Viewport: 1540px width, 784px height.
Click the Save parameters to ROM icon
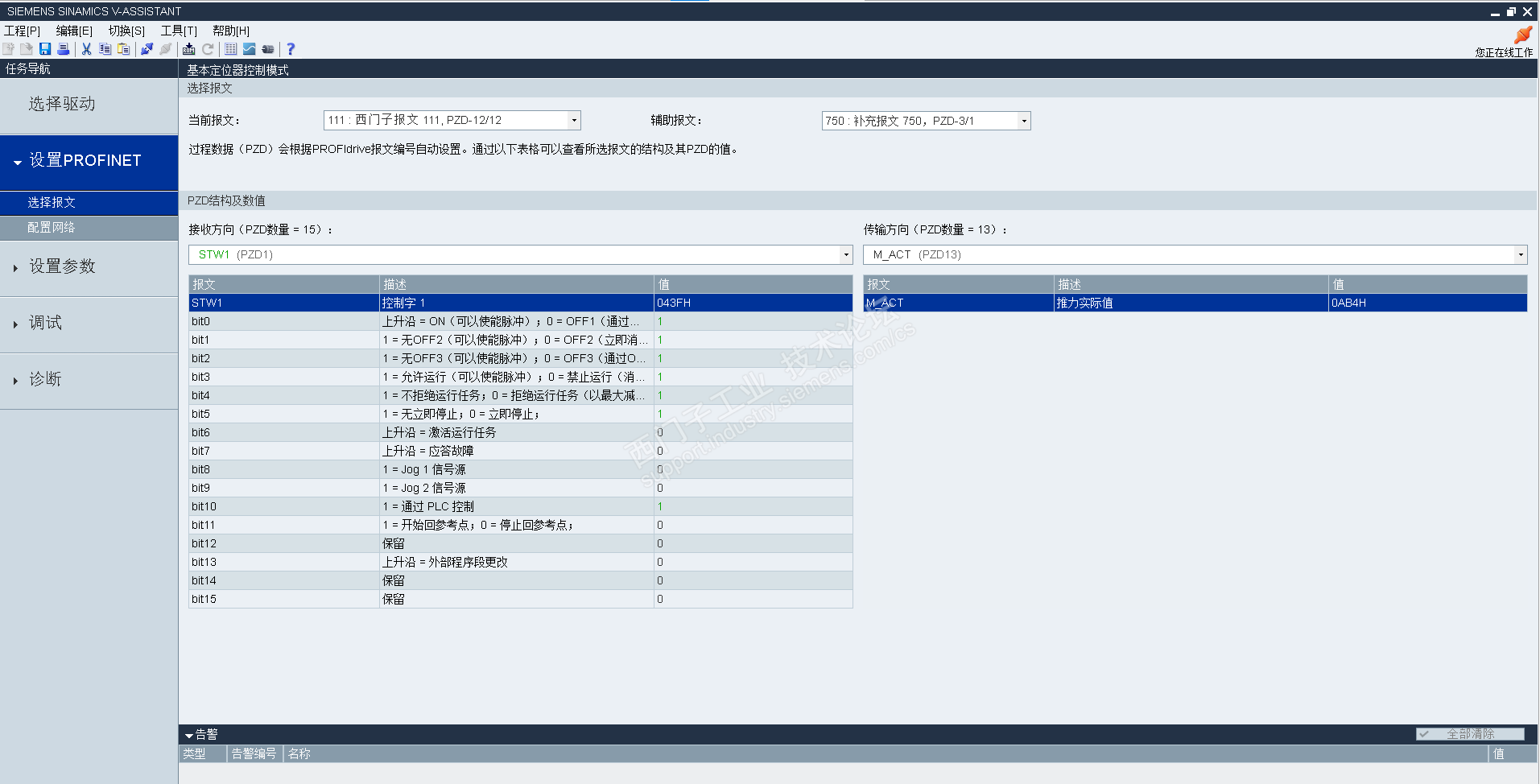point(189,49)
